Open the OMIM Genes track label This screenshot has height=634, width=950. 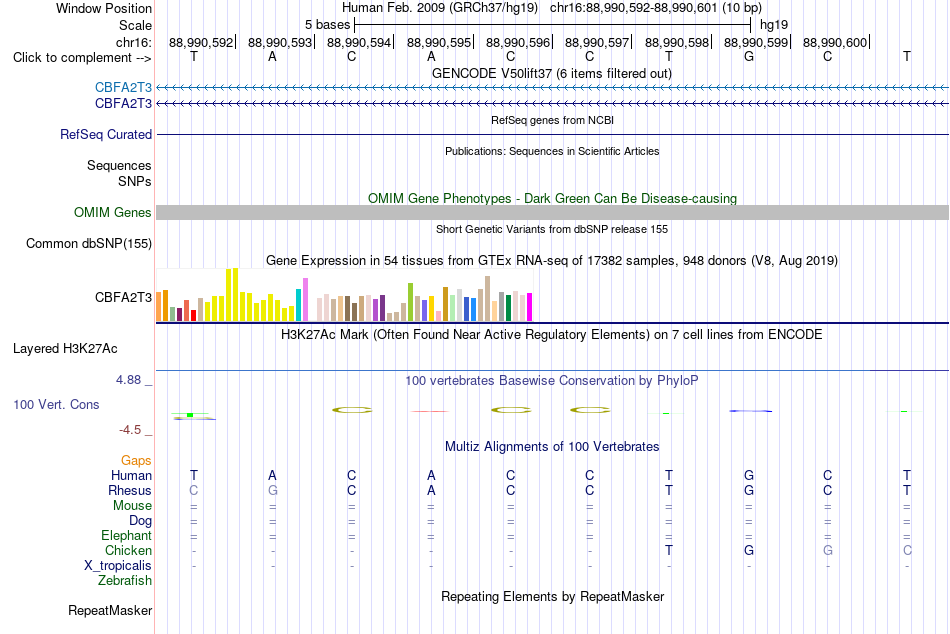[113, 213]
